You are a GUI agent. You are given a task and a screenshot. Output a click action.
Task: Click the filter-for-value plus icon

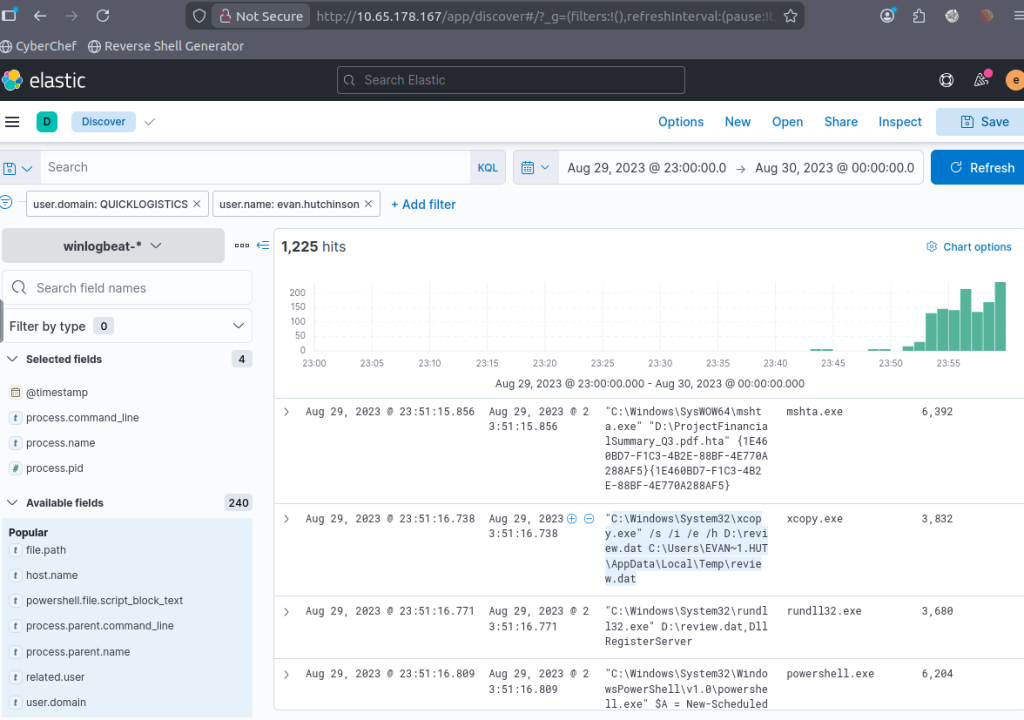pos(572,518)
